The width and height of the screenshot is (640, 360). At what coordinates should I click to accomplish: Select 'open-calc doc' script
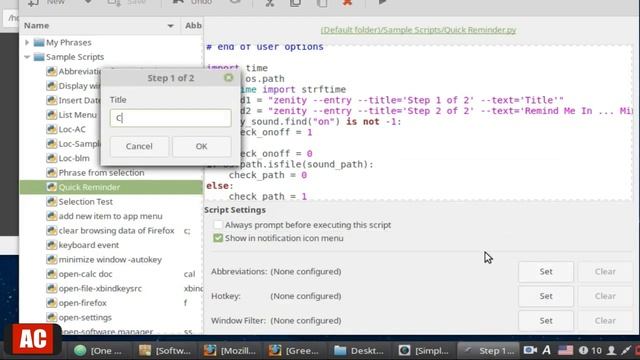[x=85, y=274]
